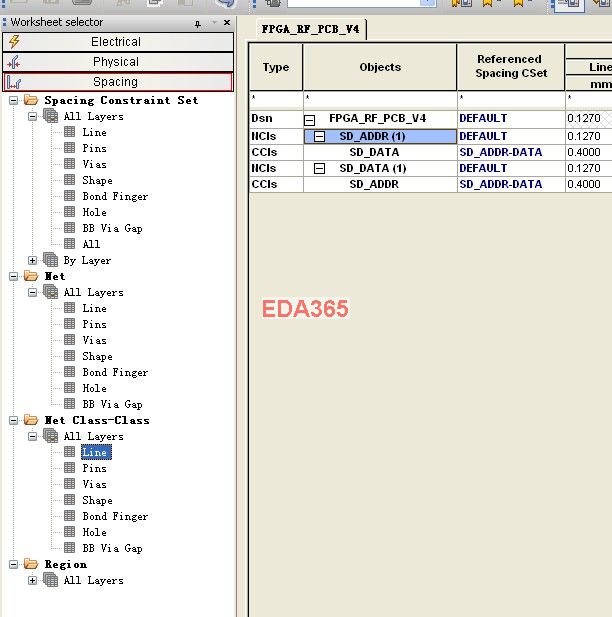Expand All Layers under Region
Image resolution: width=612 pixels, height=617 pixels.
pyautogui.click(x=33, y=580)
